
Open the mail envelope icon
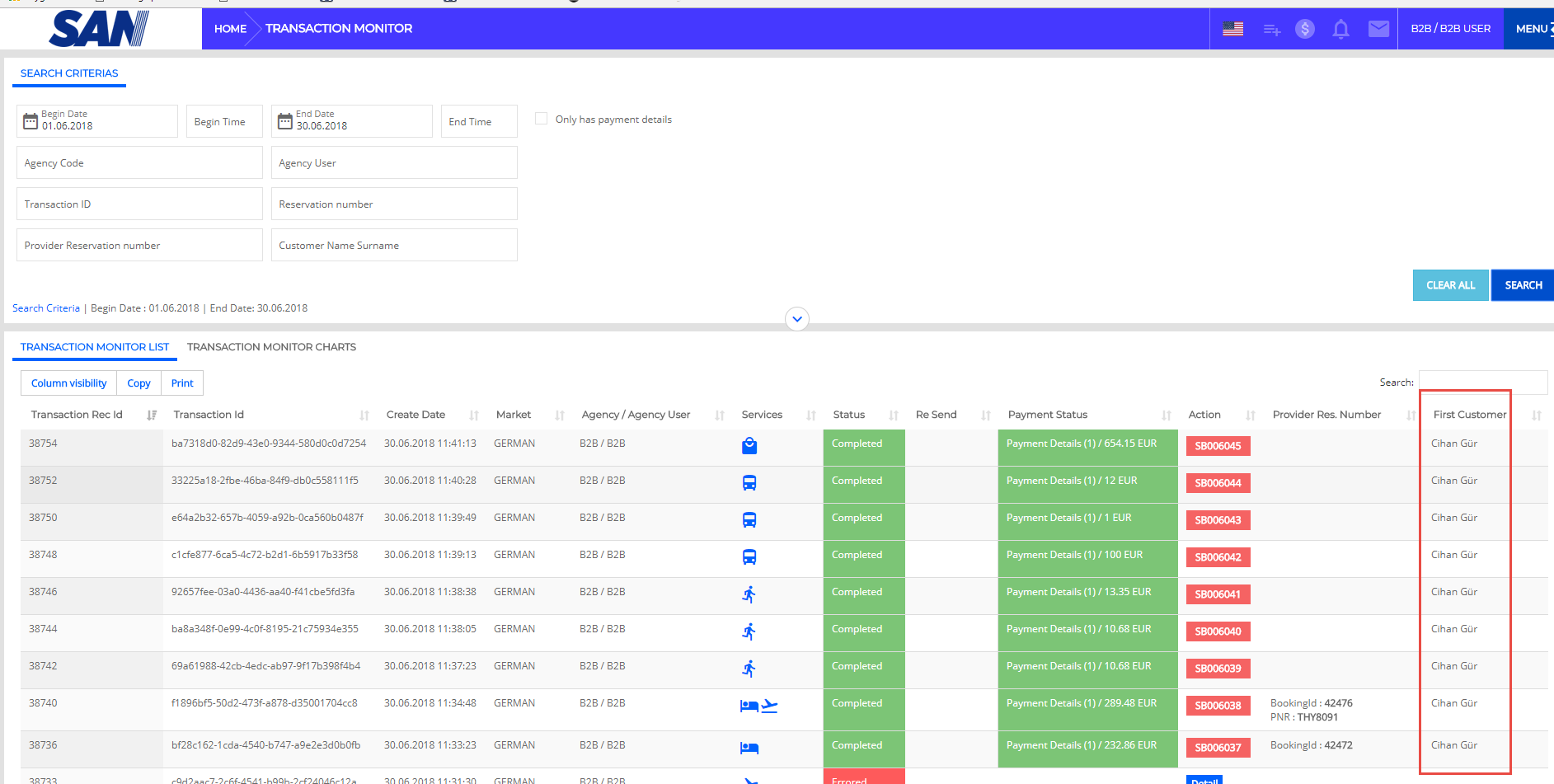click(x=1378, y=29)
